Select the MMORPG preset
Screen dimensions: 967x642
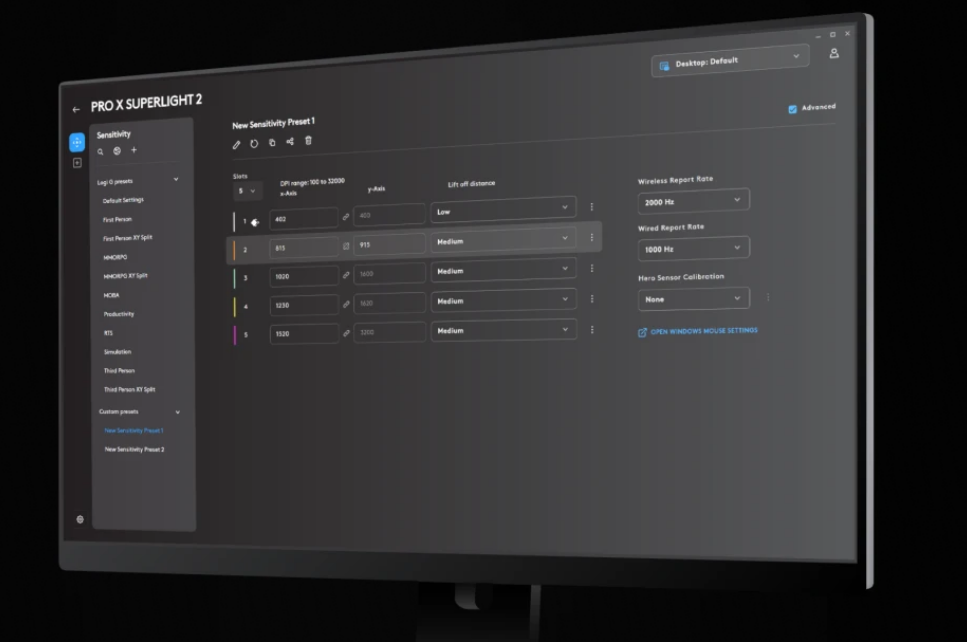click(x=115, y=257)
